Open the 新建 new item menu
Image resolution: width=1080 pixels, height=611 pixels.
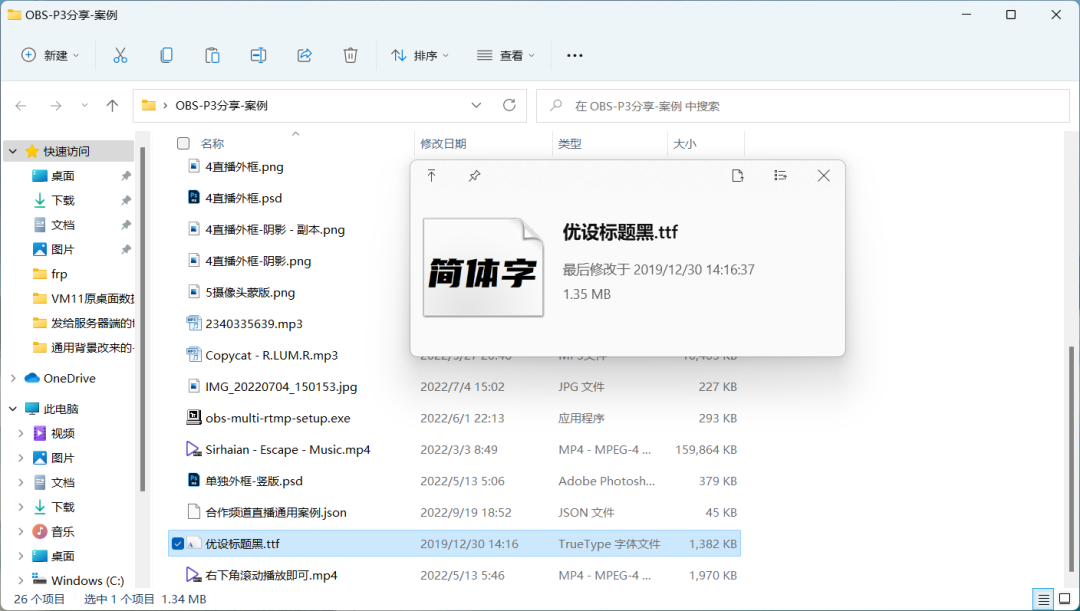pos(50,55)
